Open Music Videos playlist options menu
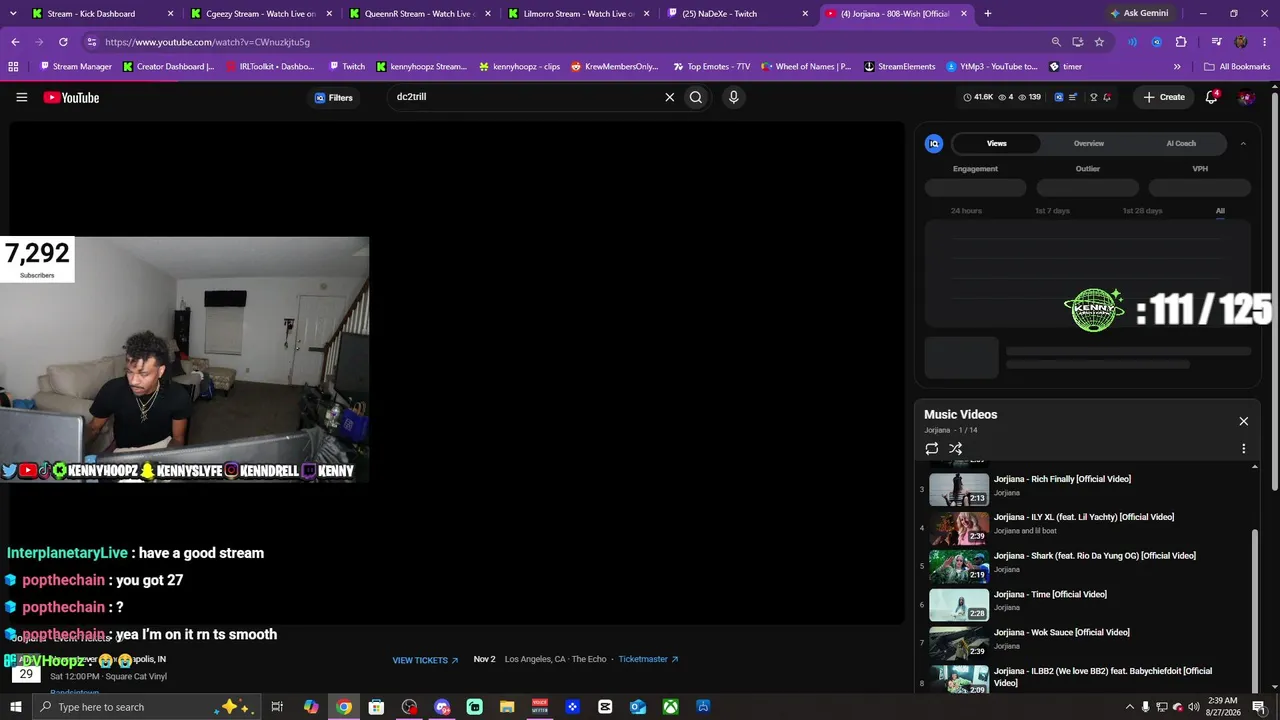The height and width of the screenshot is (720, 1280). tap(1244, 449)
